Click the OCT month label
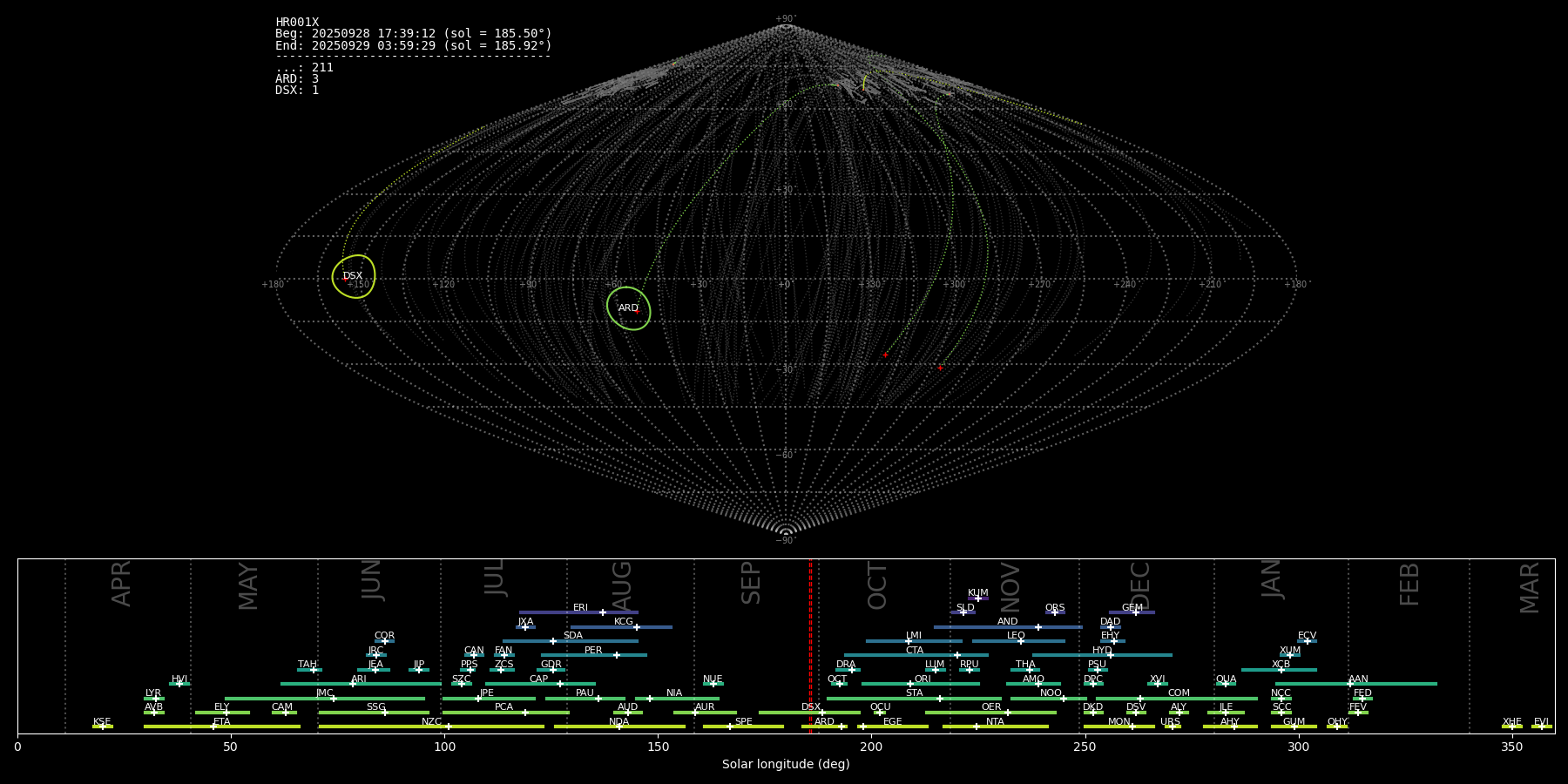The image size is (1568, 784). click(877, 585)
